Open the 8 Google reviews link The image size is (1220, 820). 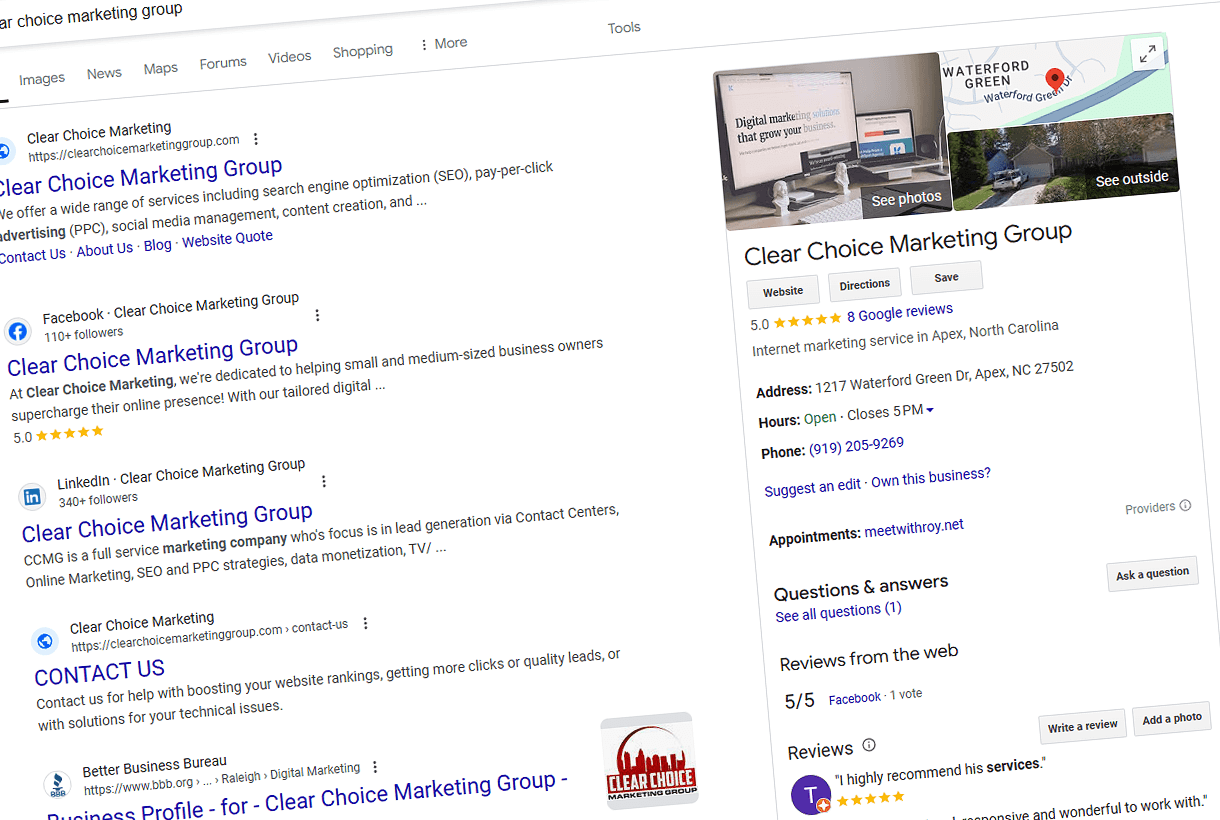[899, 313]
